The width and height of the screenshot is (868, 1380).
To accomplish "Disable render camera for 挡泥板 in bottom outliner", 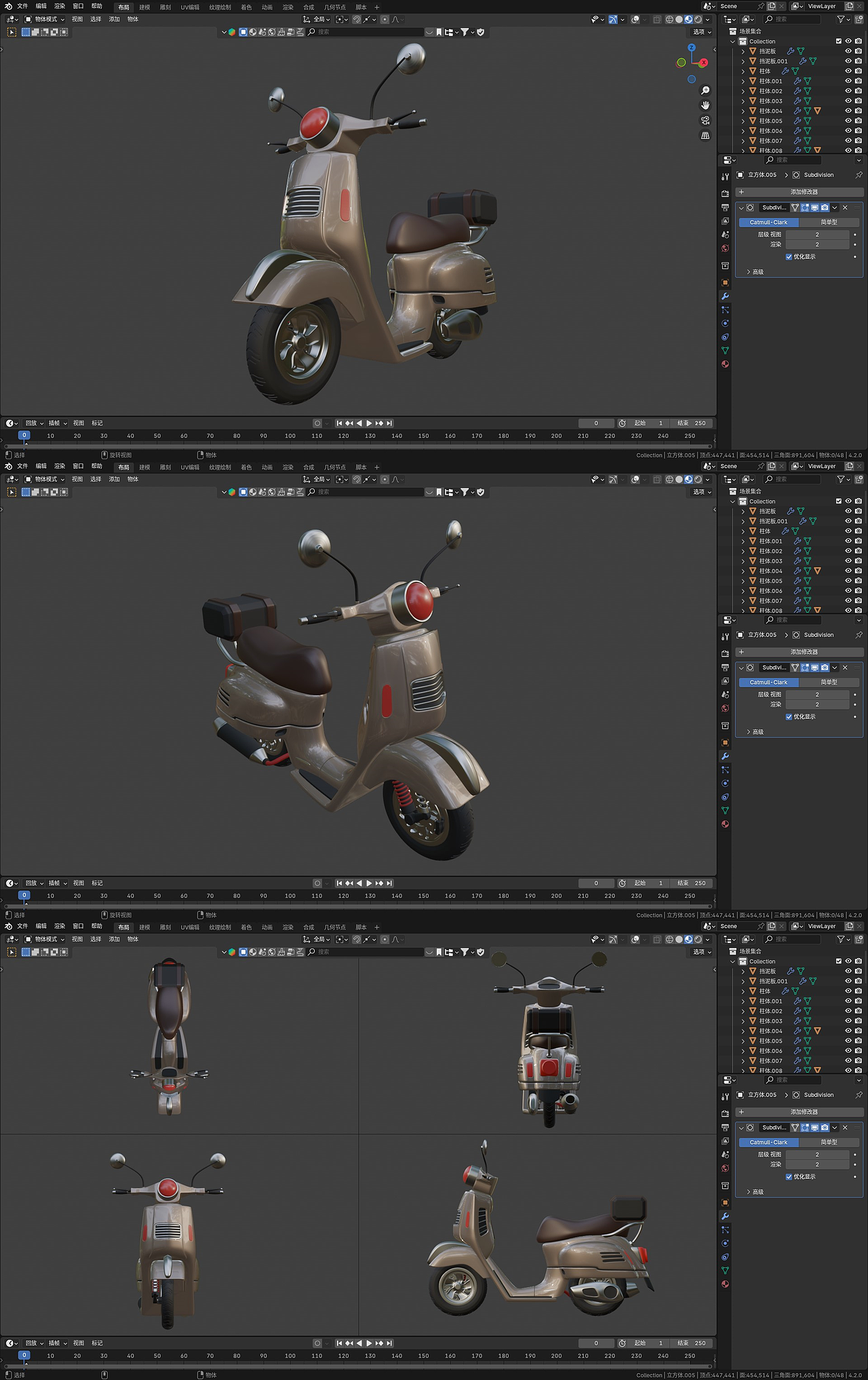I will pyautogui.click(x=859, y=972).
